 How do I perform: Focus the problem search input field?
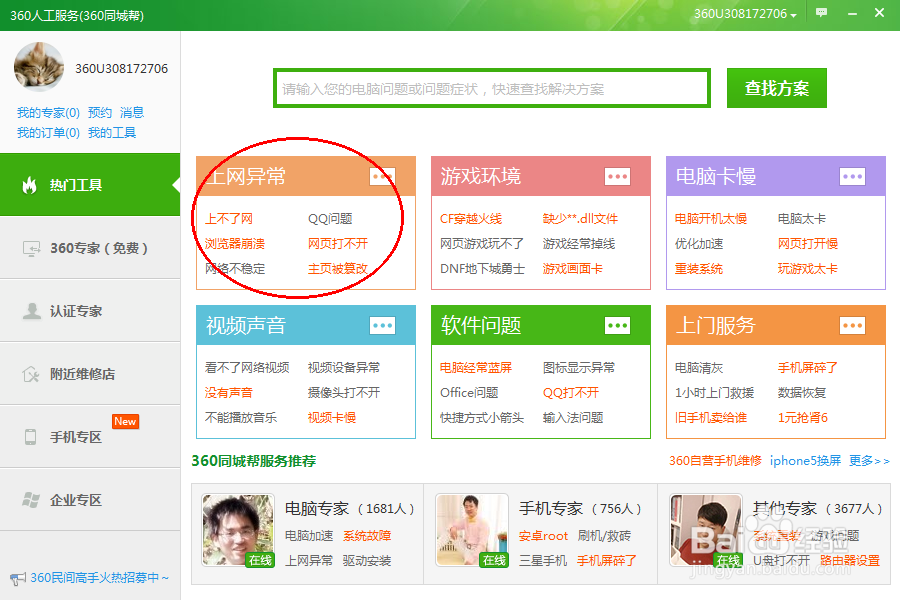click(492, 88)
